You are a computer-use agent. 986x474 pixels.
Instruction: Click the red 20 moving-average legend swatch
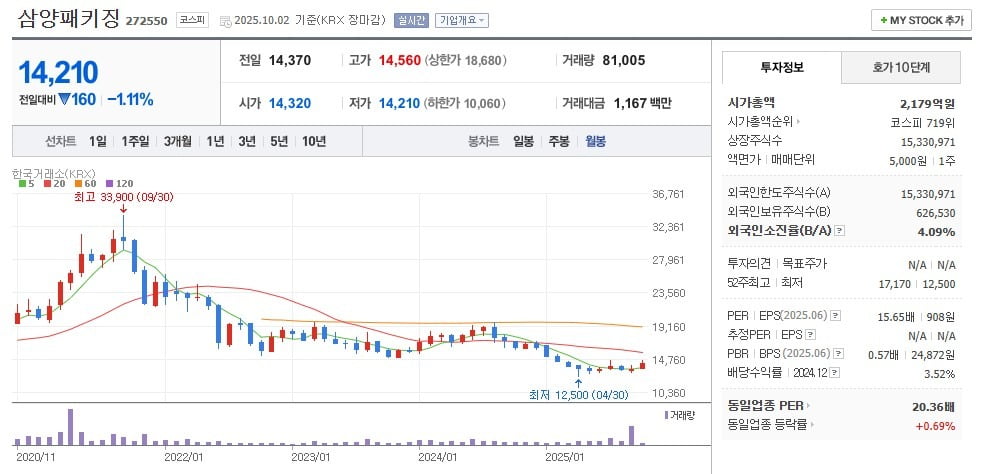[47, 184]
